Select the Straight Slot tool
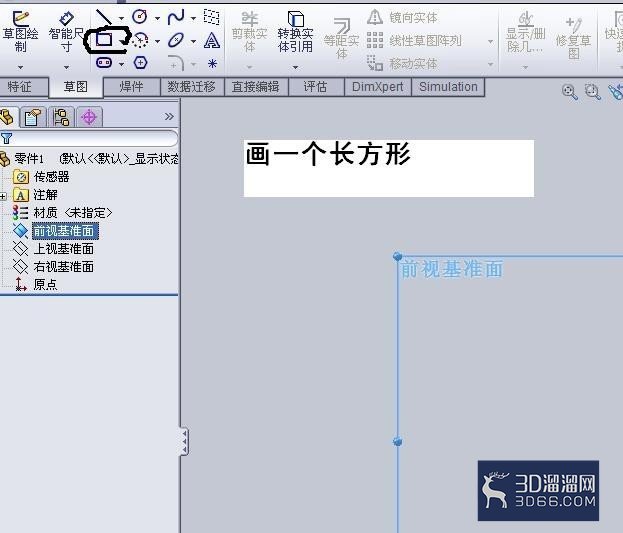Image resolution: width=623 pixels, height=533 pixels. click(104, 62)
